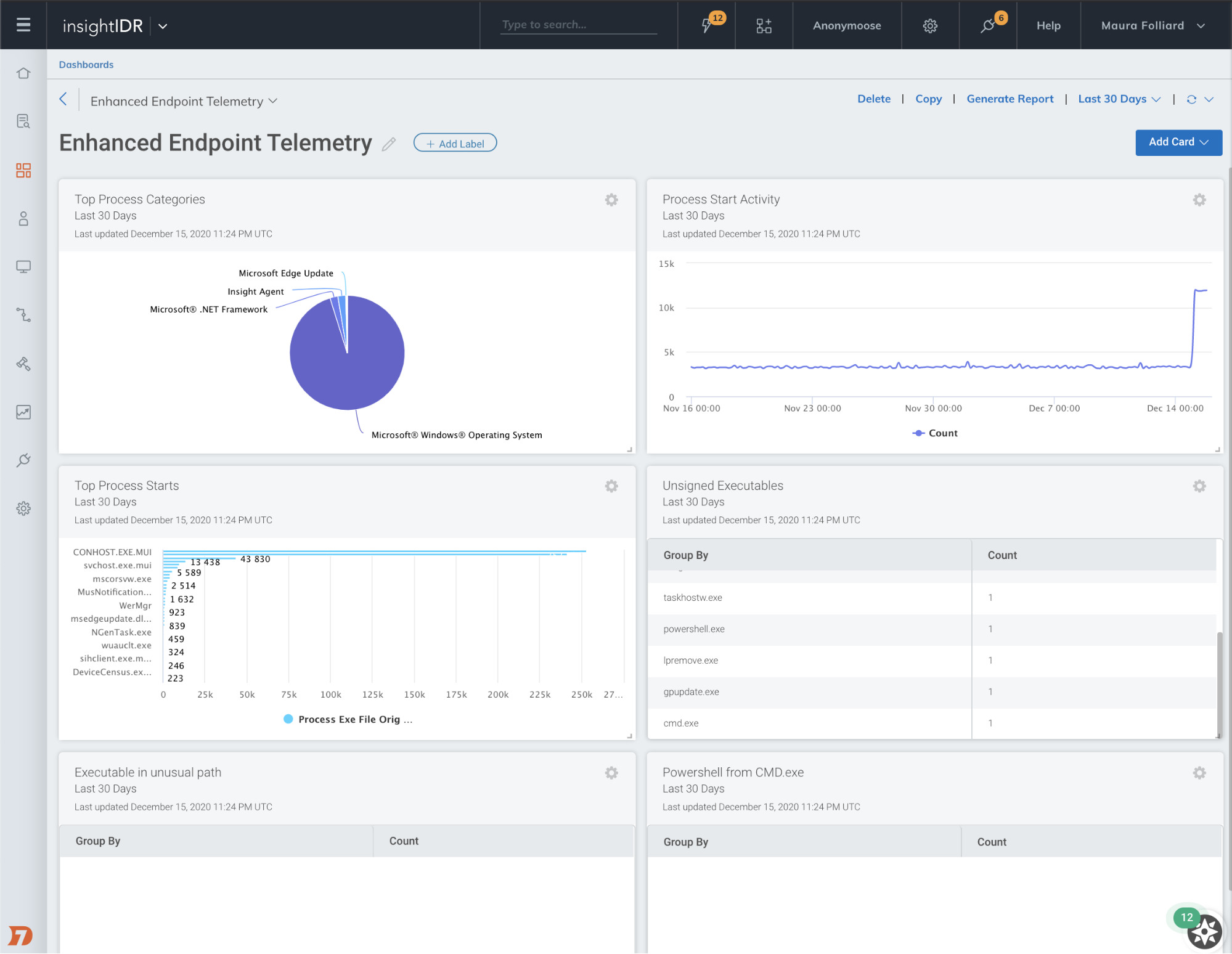Open Users and Accounts in the sidebar
The image size is (1232, 954).
tap(23, 219)
